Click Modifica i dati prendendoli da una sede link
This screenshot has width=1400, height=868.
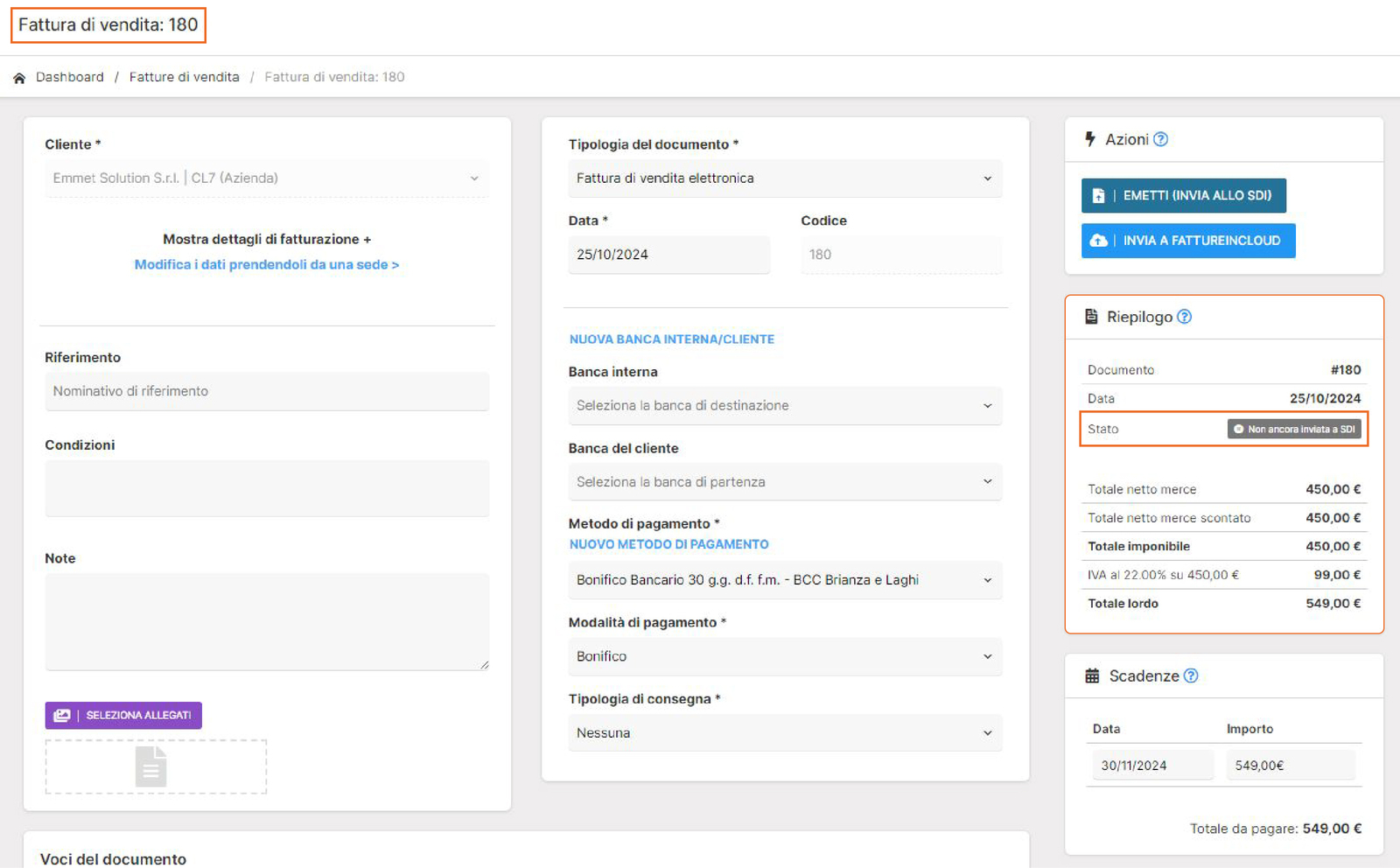tap(266, 264)
